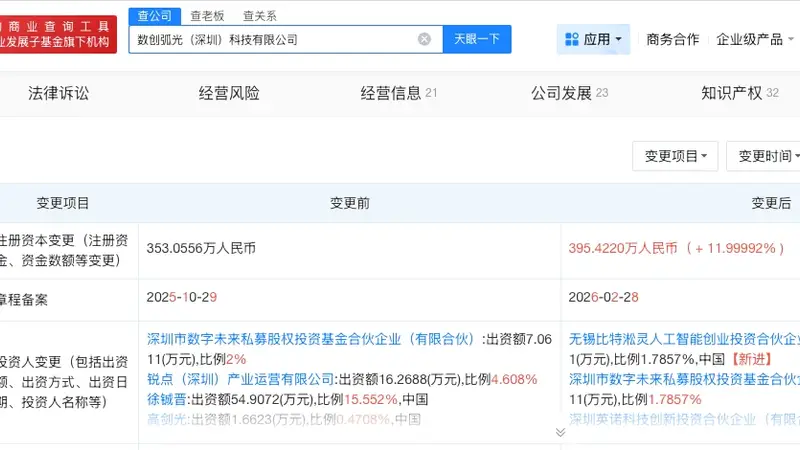
Task: Select the 2026-02-28 date cell
Action: (x=604, y=297)
